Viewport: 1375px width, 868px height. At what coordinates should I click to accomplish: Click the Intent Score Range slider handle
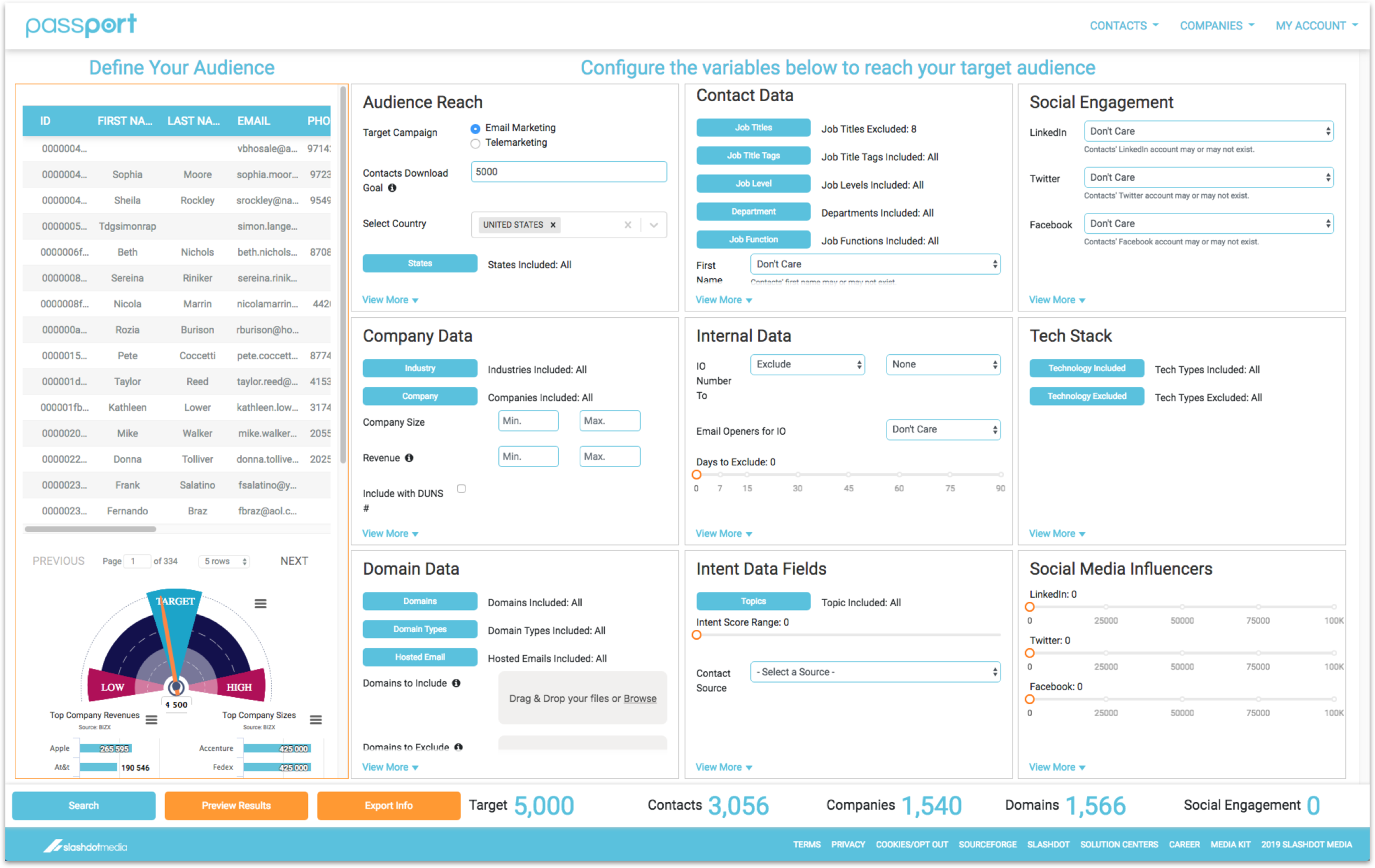click(x=696, y=635)
